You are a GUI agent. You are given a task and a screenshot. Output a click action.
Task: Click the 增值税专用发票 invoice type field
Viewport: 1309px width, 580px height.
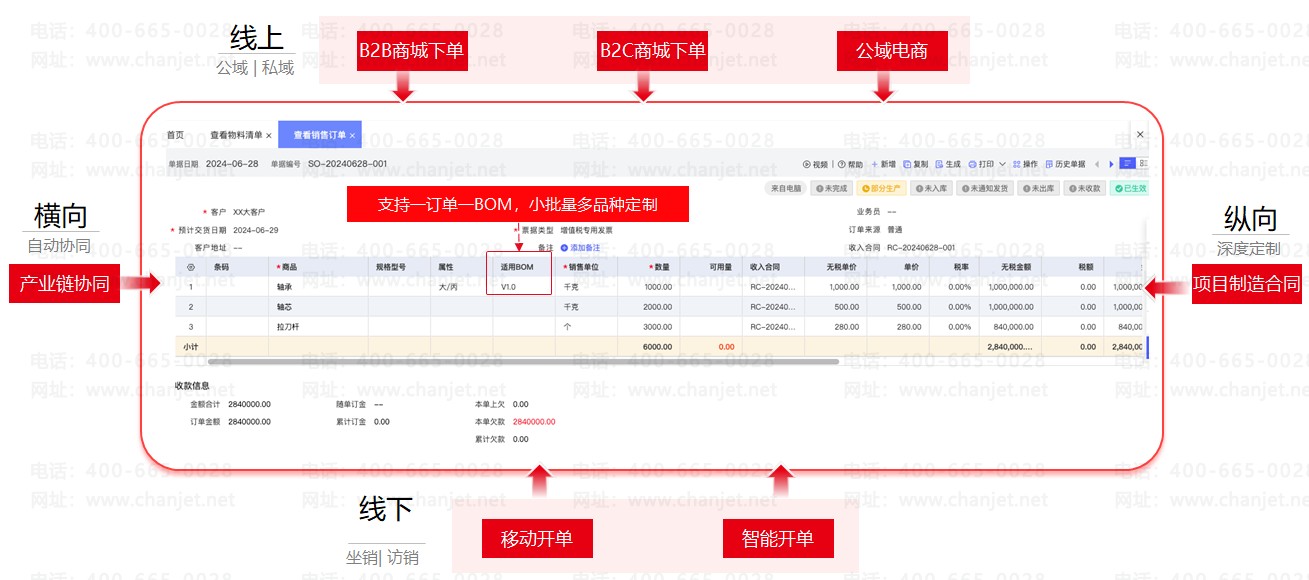pos(586,230)
